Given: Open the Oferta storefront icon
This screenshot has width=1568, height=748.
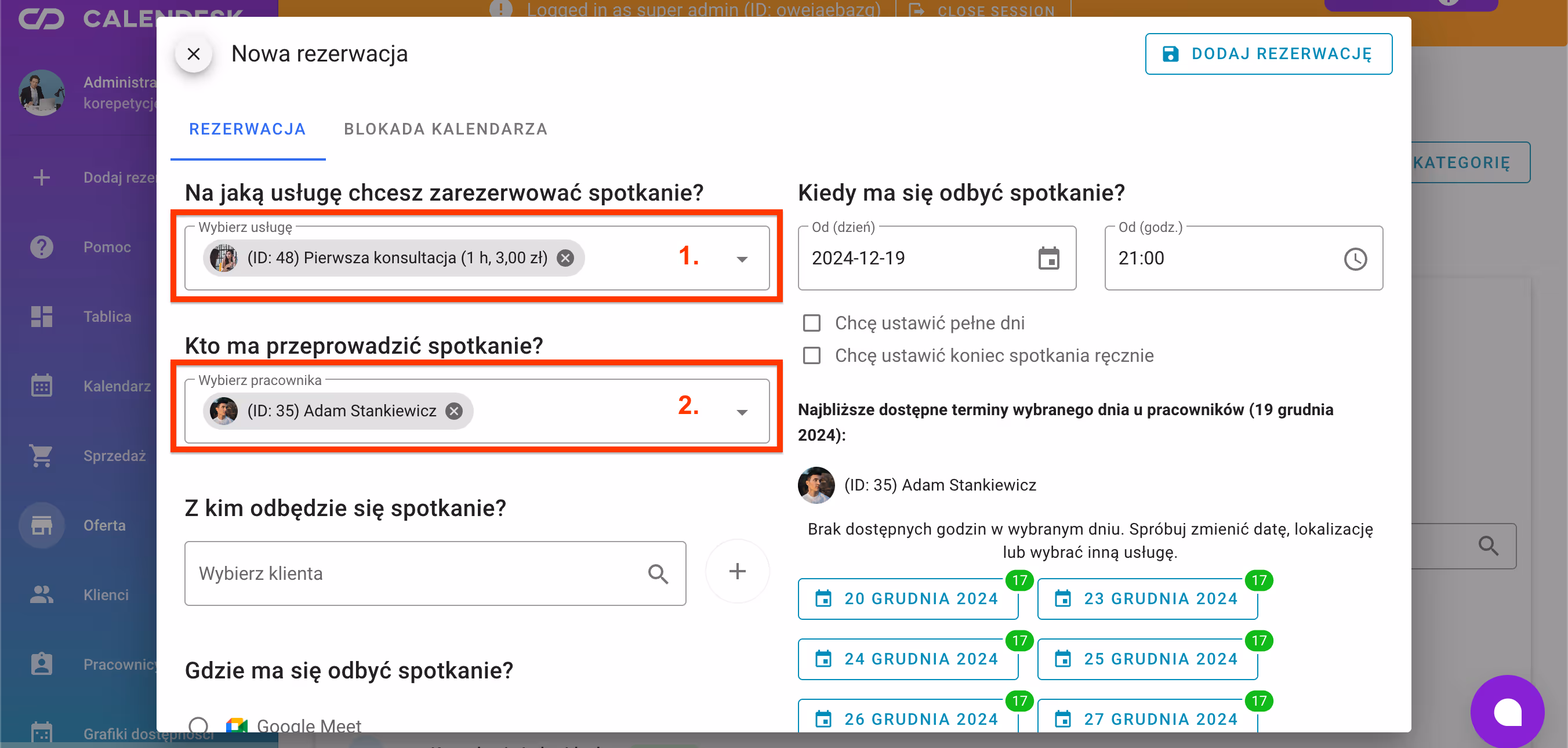Looking at the screenshot, I should coord(41,525).
